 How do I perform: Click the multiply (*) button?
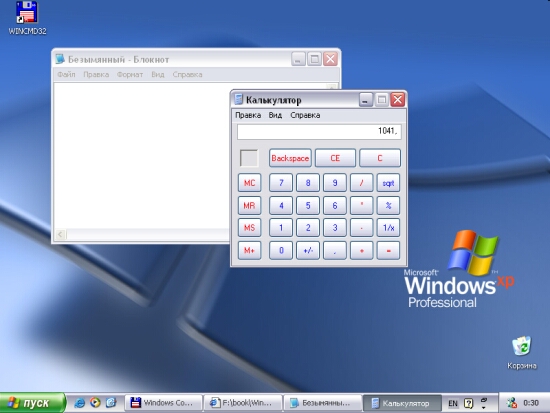point(362,205)
